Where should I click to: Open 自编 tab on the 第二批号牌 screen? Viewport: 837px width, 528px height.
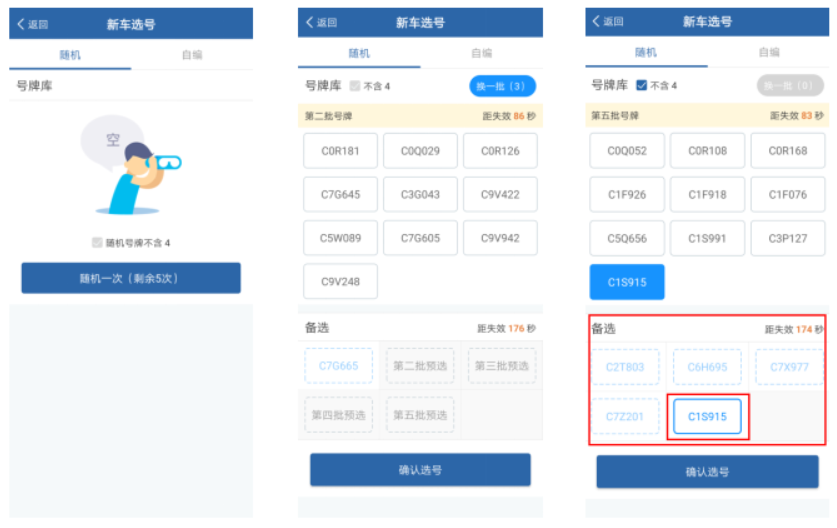tap(481, 53)
